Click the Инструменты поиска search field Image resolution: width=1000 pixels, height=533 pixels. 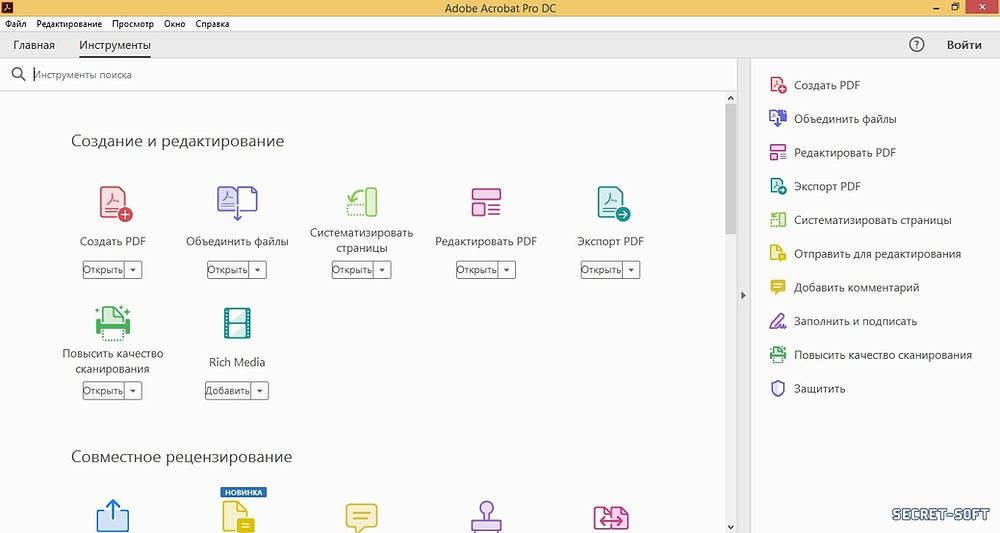pos(383,75)
